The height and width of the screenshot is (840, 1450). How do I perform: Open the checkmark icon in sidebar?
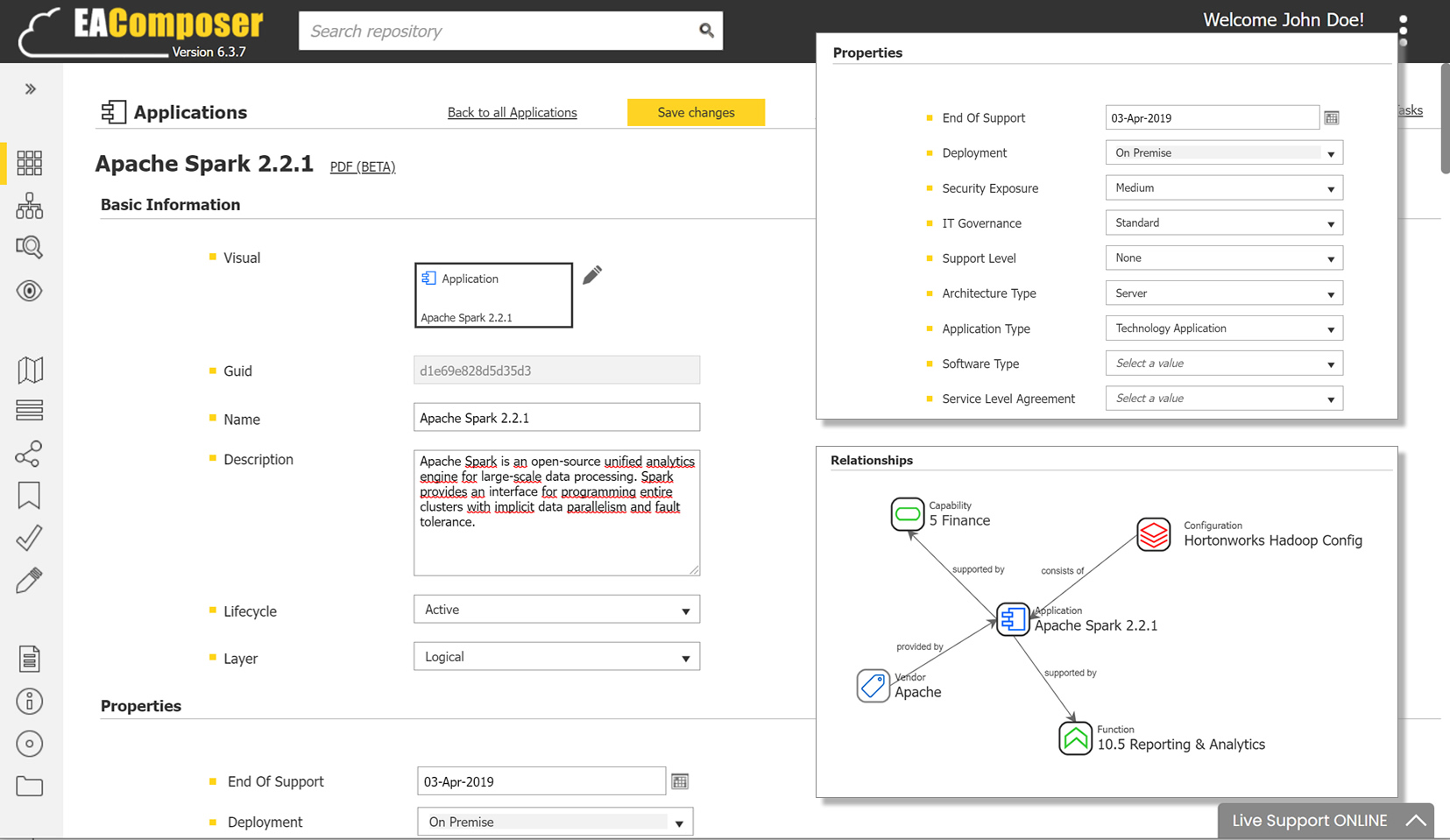pos(29,538)
